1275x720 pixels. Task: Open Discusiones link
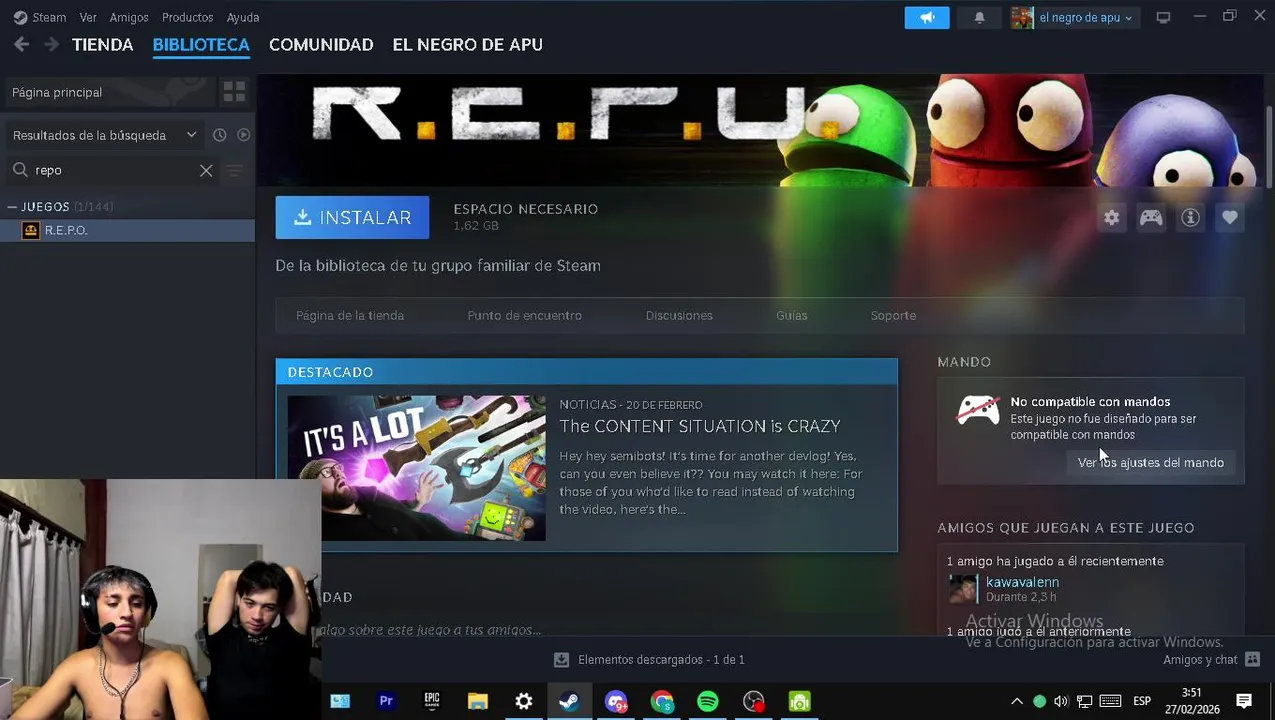(x=679, y=316)
